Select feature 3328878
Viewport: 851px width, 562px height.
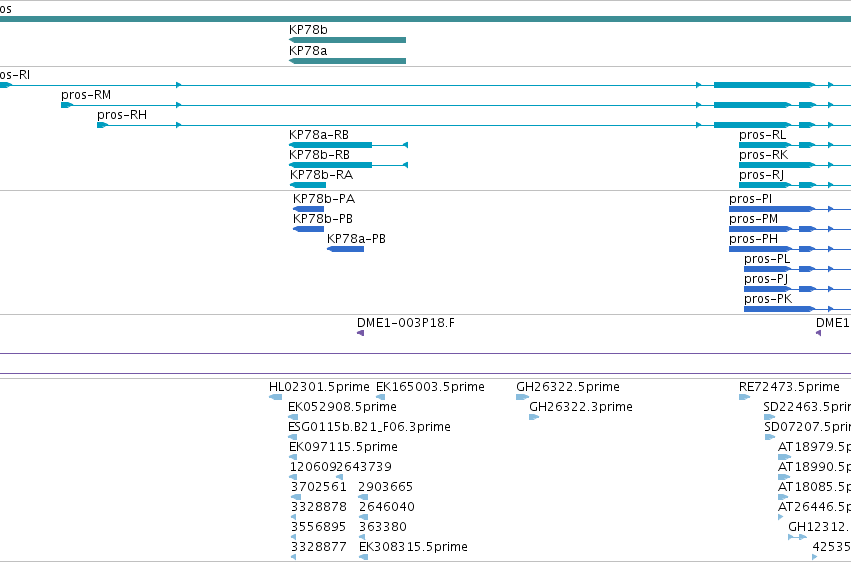[x=294, y=518]
